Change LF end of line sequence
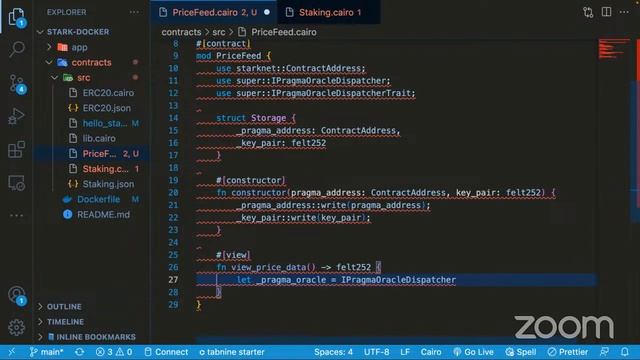 (x=405, y=352)
